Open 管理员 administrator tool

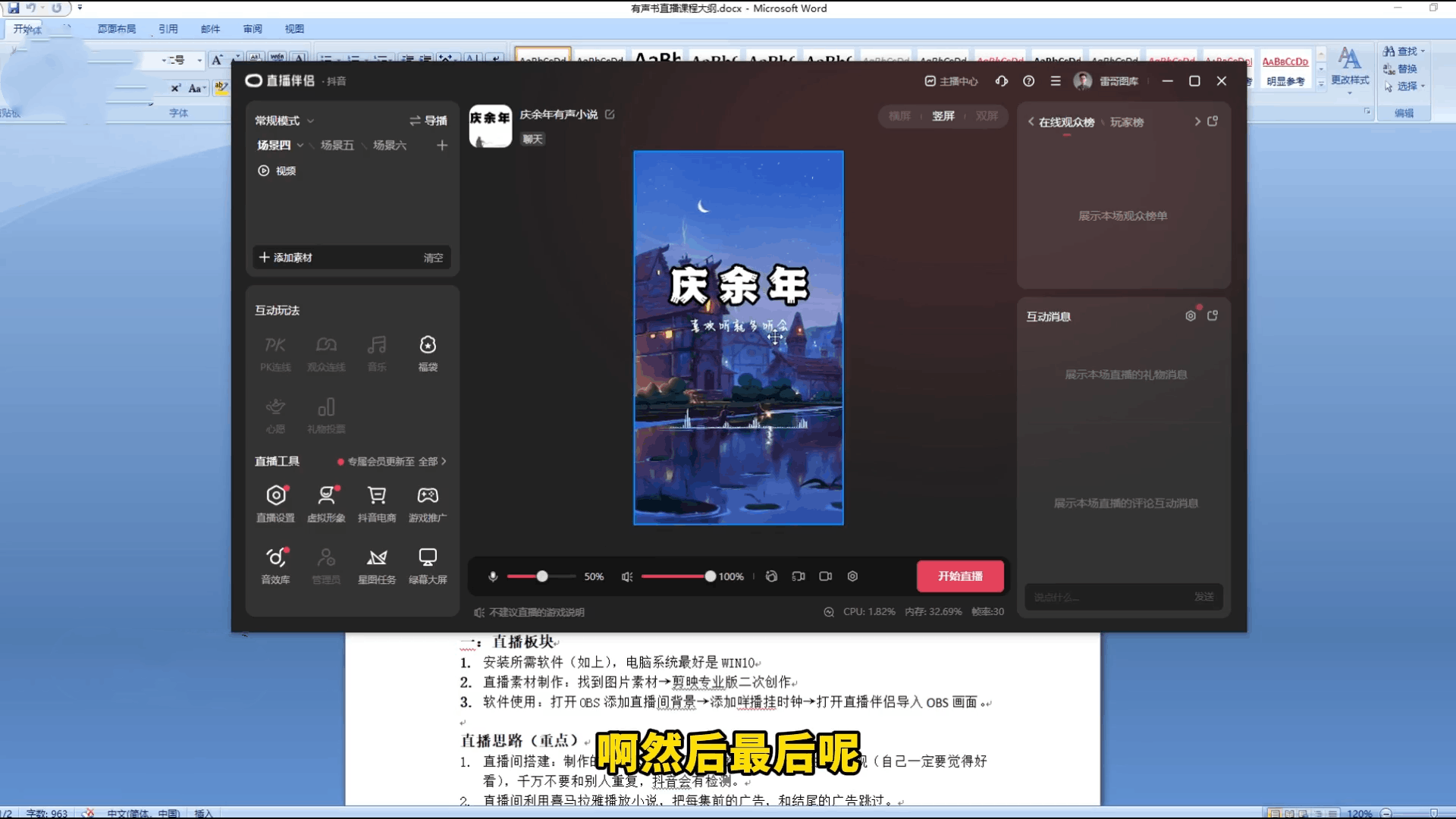(326, 566)
